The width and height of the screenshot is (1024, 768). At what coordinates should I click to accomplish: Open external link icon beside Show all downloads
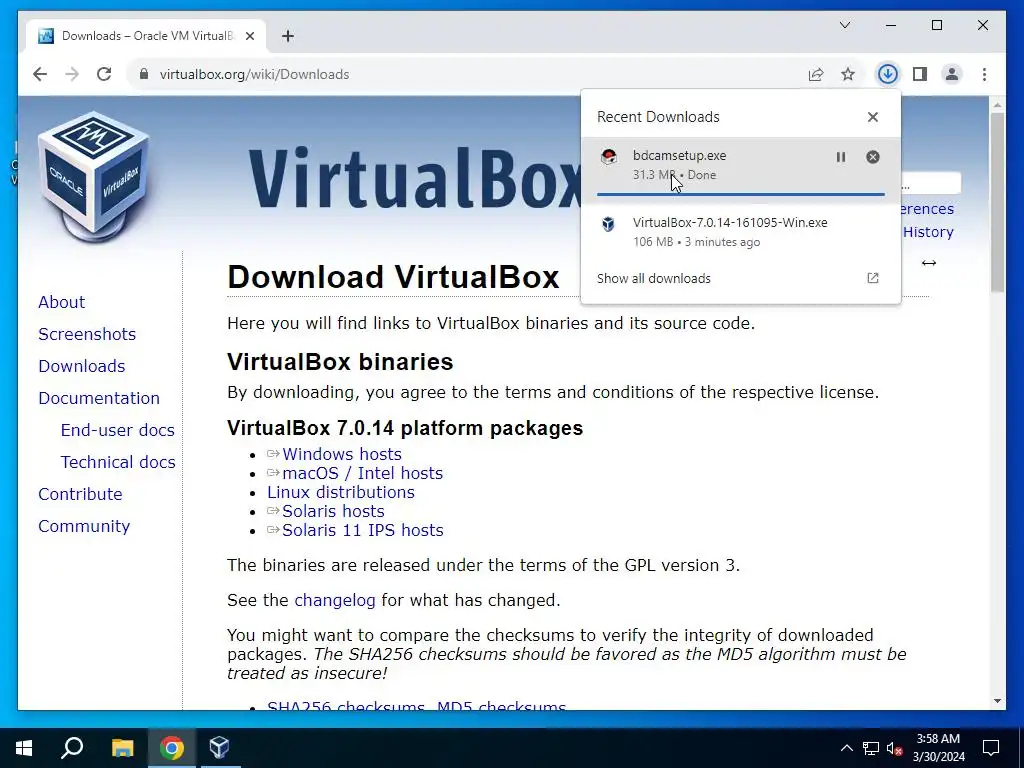(872, 278)
